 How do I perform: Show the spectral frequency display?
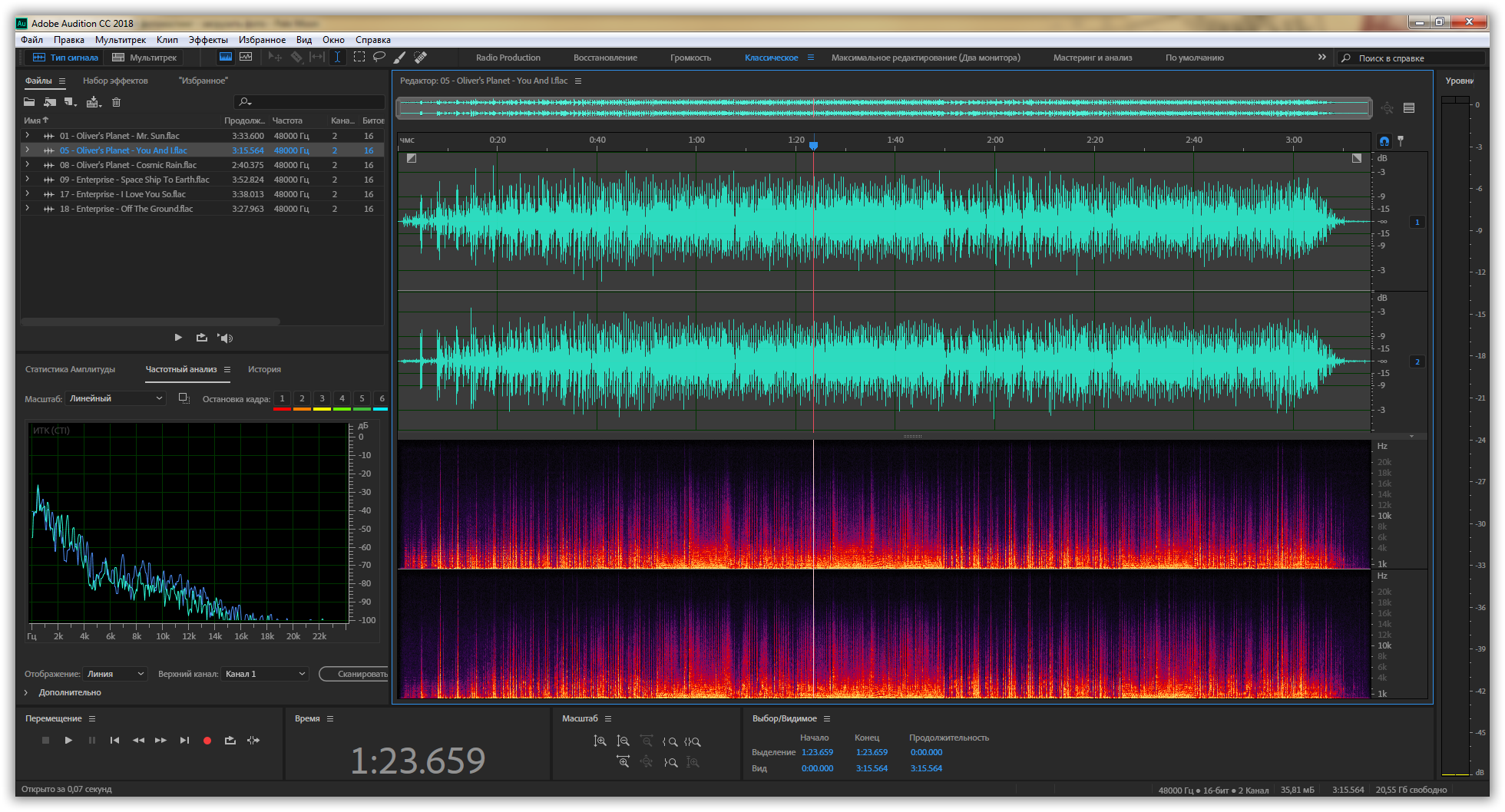click(x=226, y=58)
